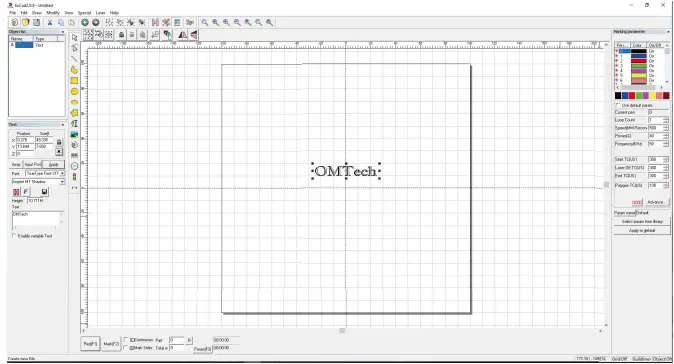Viewport: 674px width, 364px height.
Task: Open the Draw menu
Action: (x=37, y=13)
